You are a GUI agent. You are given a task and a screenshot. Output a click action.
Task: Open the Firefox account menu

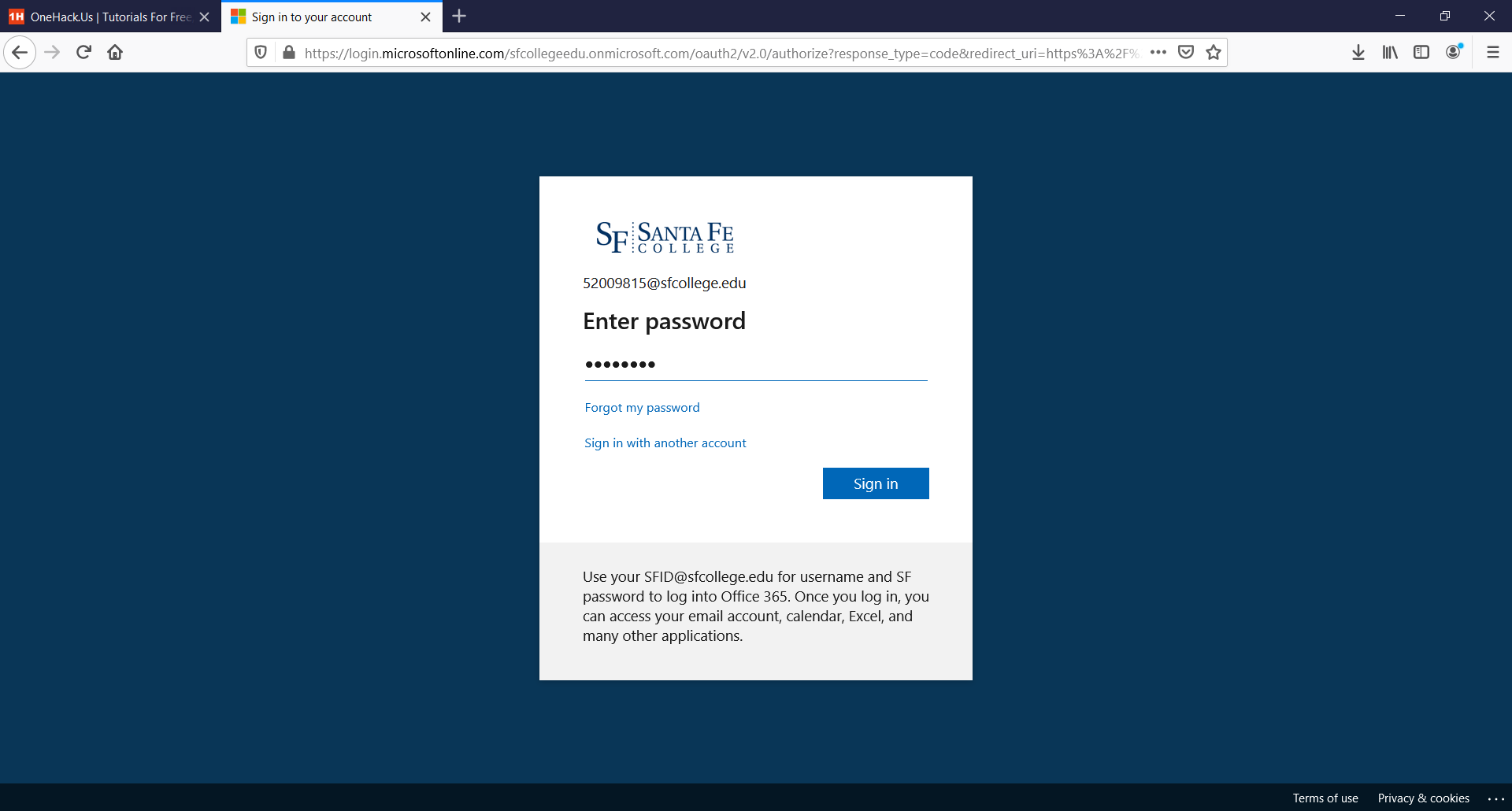point(1454,52)
